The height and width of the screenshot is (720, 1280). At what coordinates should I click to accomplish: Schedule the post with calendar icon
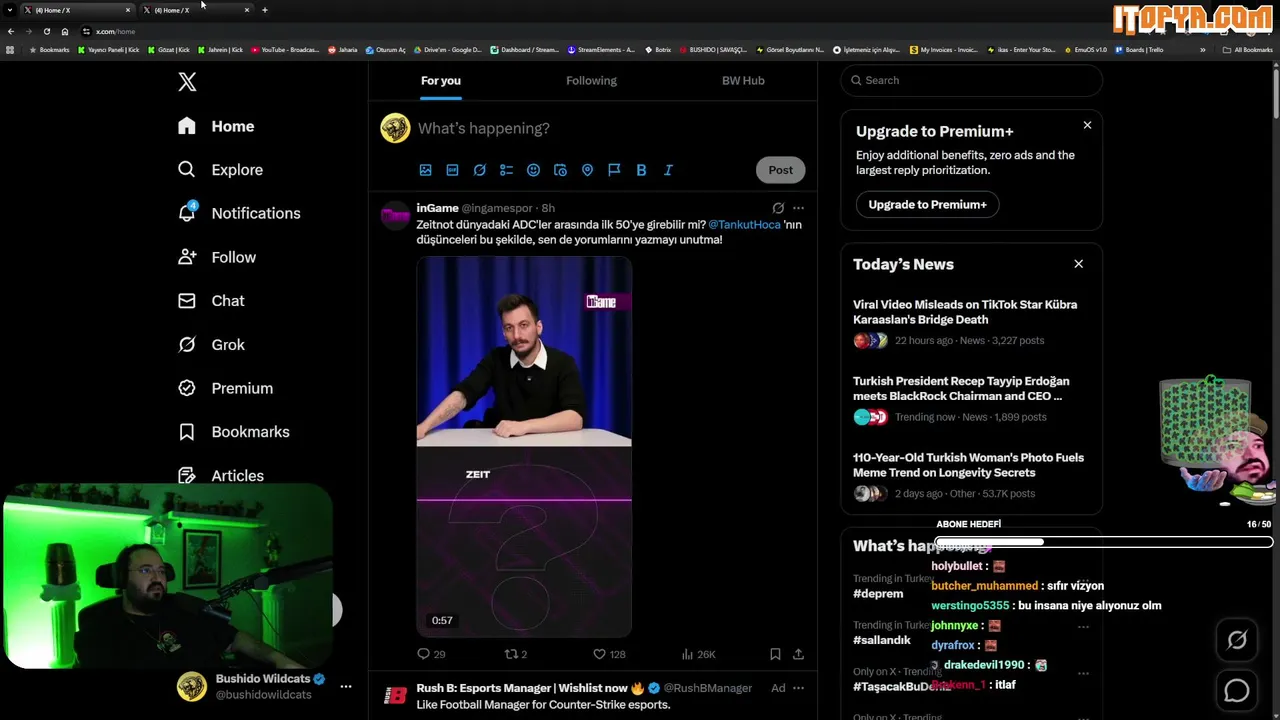(560, 170)
